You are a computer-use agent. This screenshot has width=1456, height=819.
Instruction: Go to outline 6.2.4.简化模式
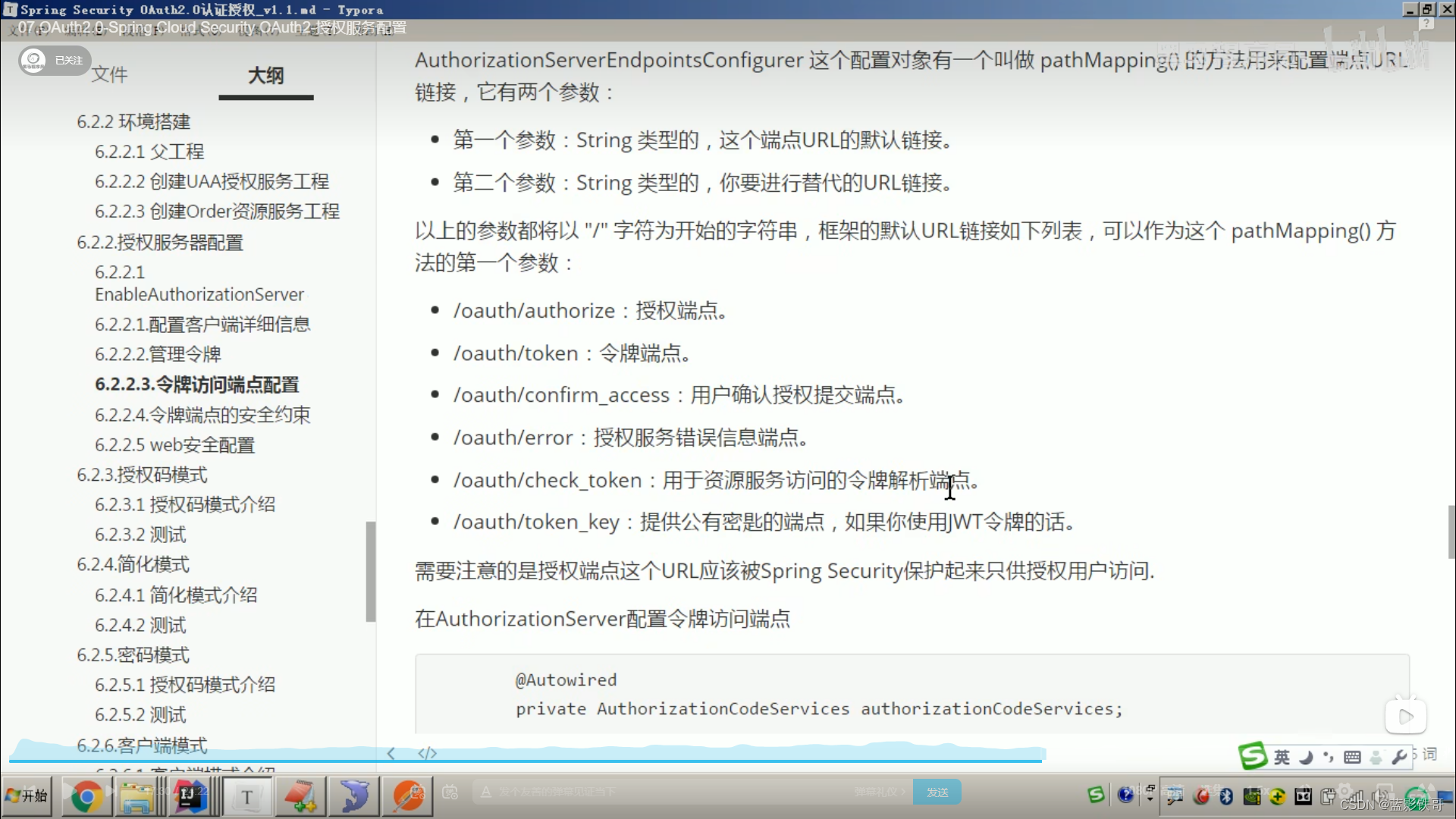point(133,564)
